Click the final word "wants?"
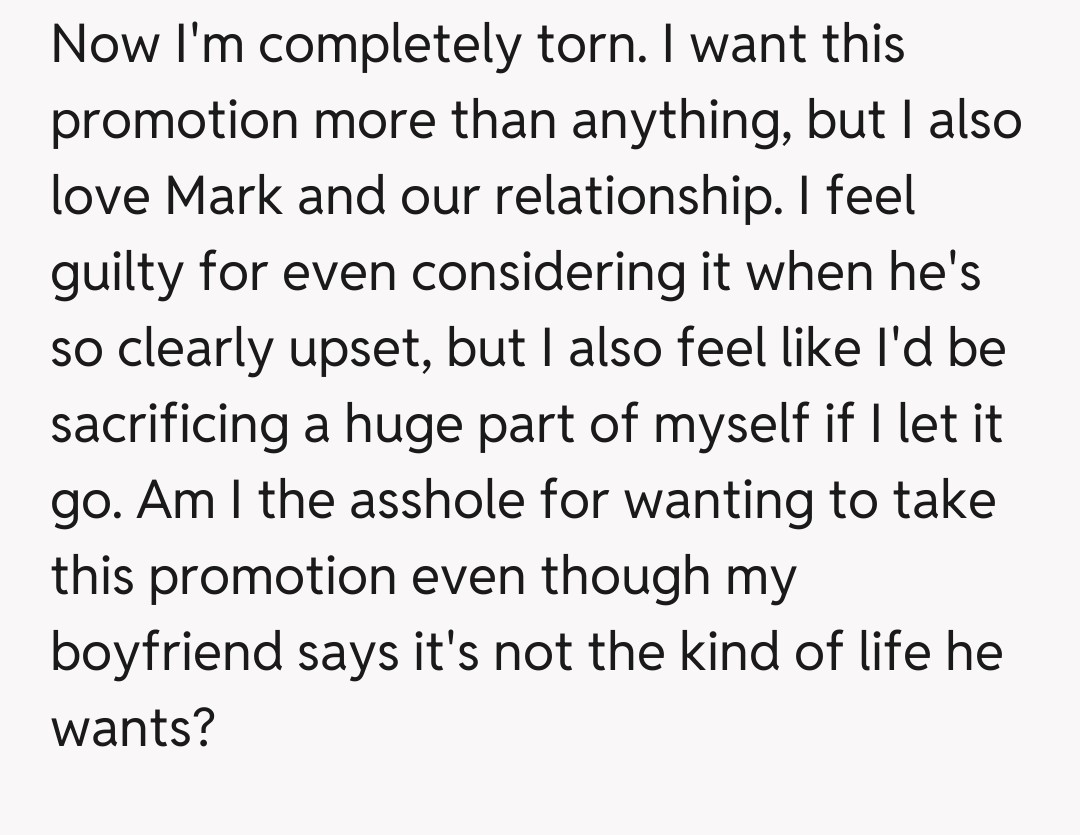Screen dimensions: 1080x835 pos(132,729)
